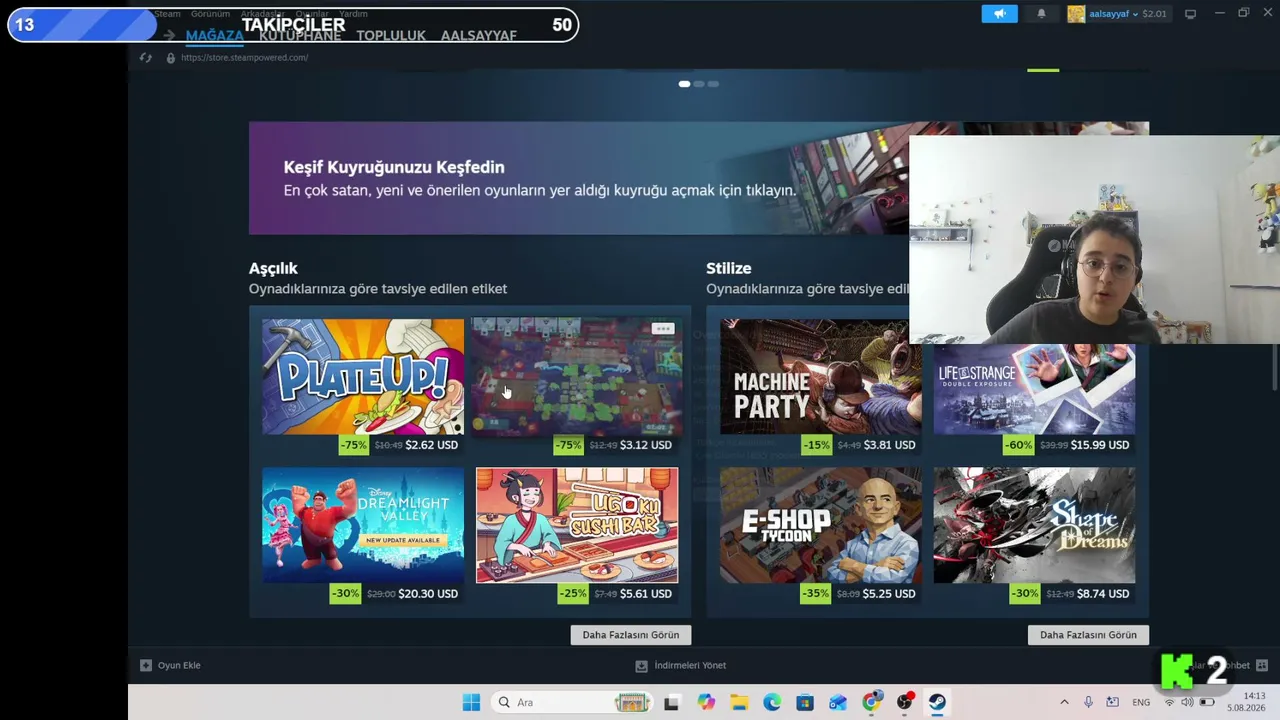
Task: Click the $3.12 USD price
Action: [646, 445]
